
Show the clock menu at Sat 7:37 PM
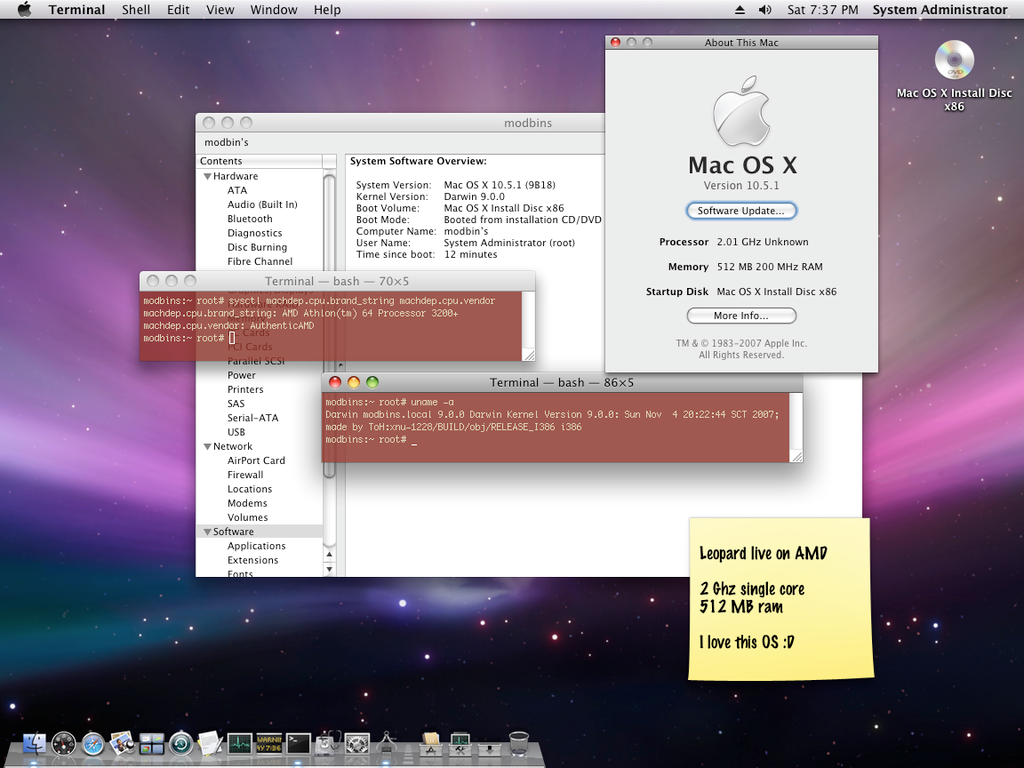coord(823,10)
